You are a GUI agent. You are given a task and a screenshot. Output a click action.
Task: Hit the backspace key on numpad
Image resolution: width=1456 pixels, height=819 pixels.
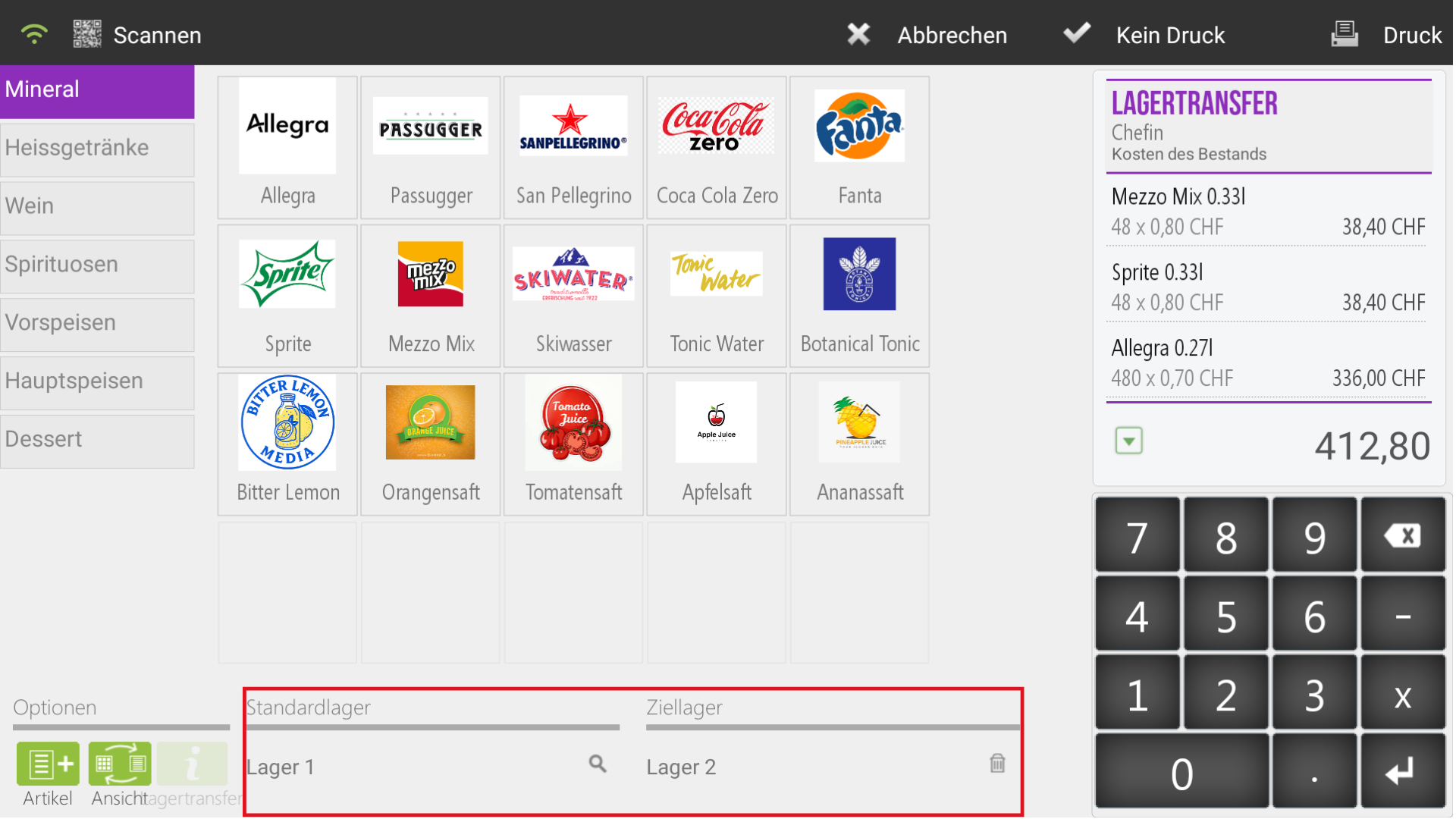click(1403, 536)
